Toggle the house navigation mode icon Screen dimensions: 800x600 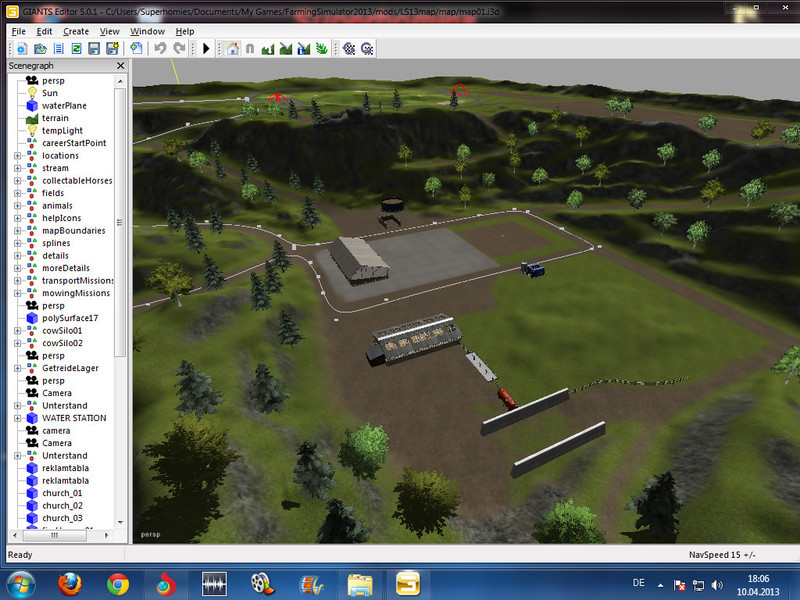click(x=233, y=49)
